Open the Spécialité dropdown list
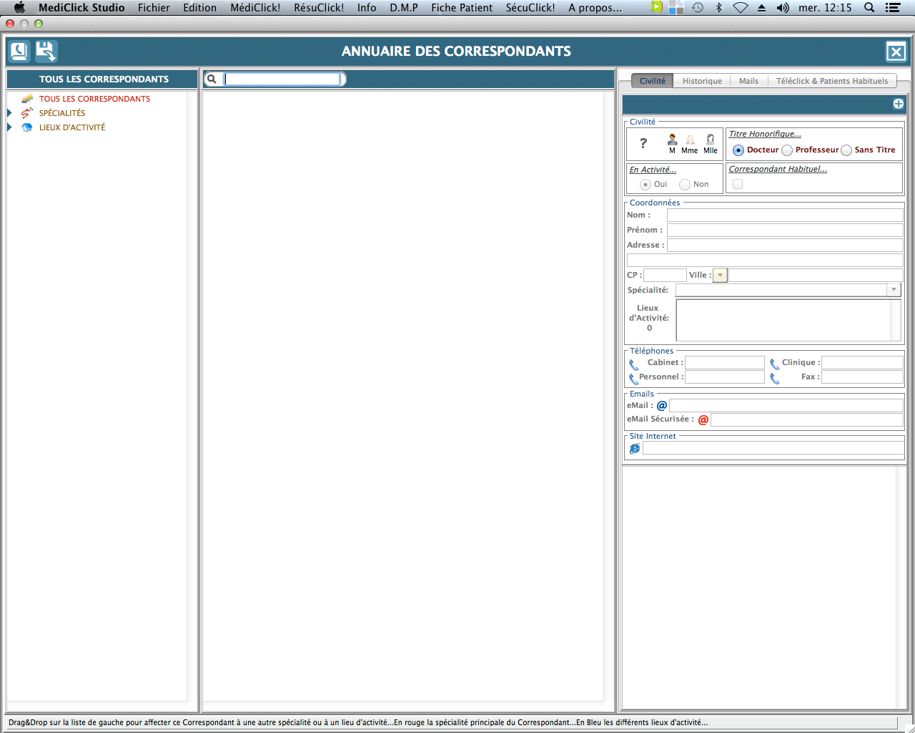Screen dimensions: 915x733 [893, 290]
